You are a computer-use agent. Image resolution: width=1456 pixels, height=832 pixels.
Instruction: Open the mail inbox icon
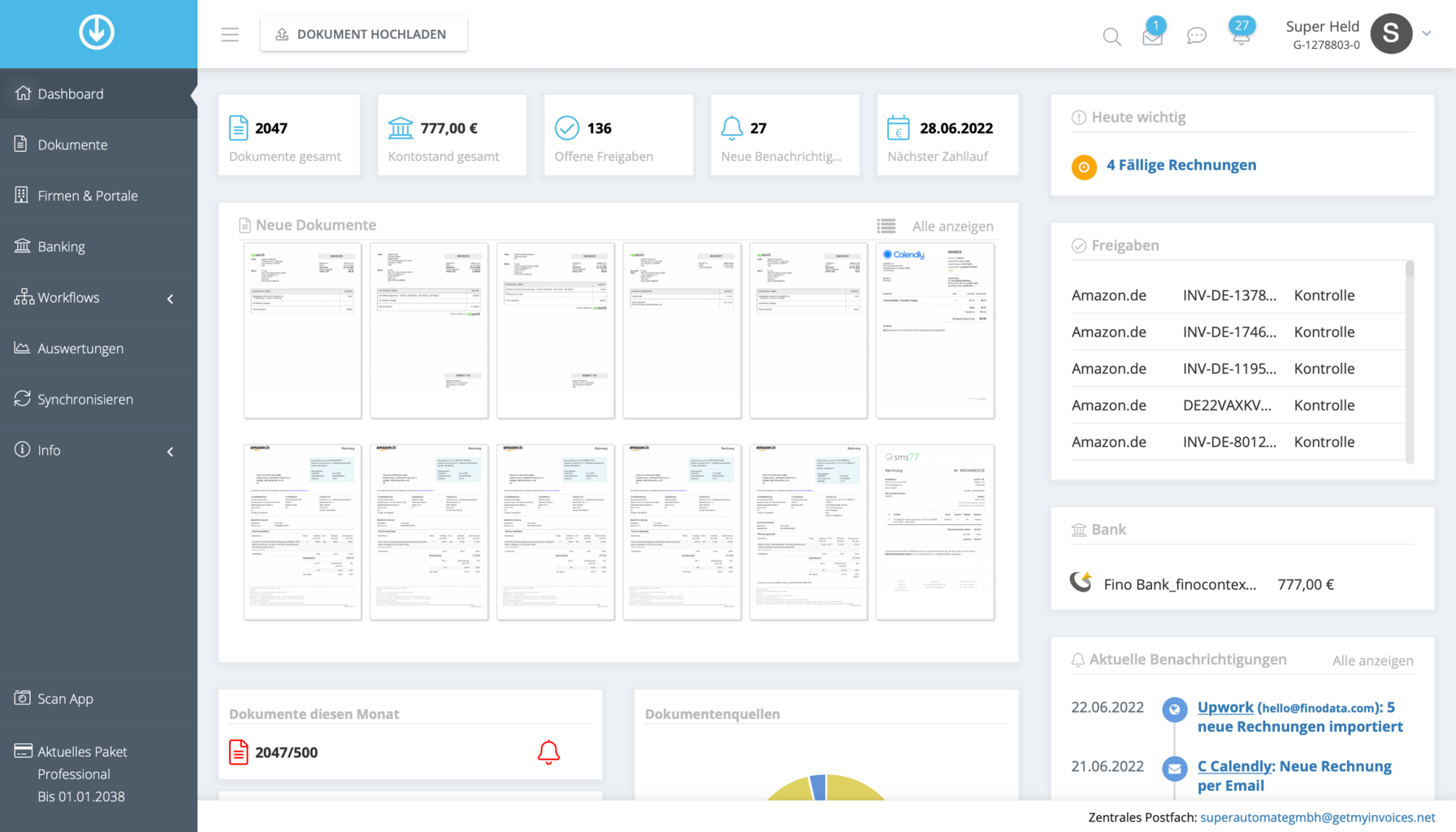point(1152,37)
